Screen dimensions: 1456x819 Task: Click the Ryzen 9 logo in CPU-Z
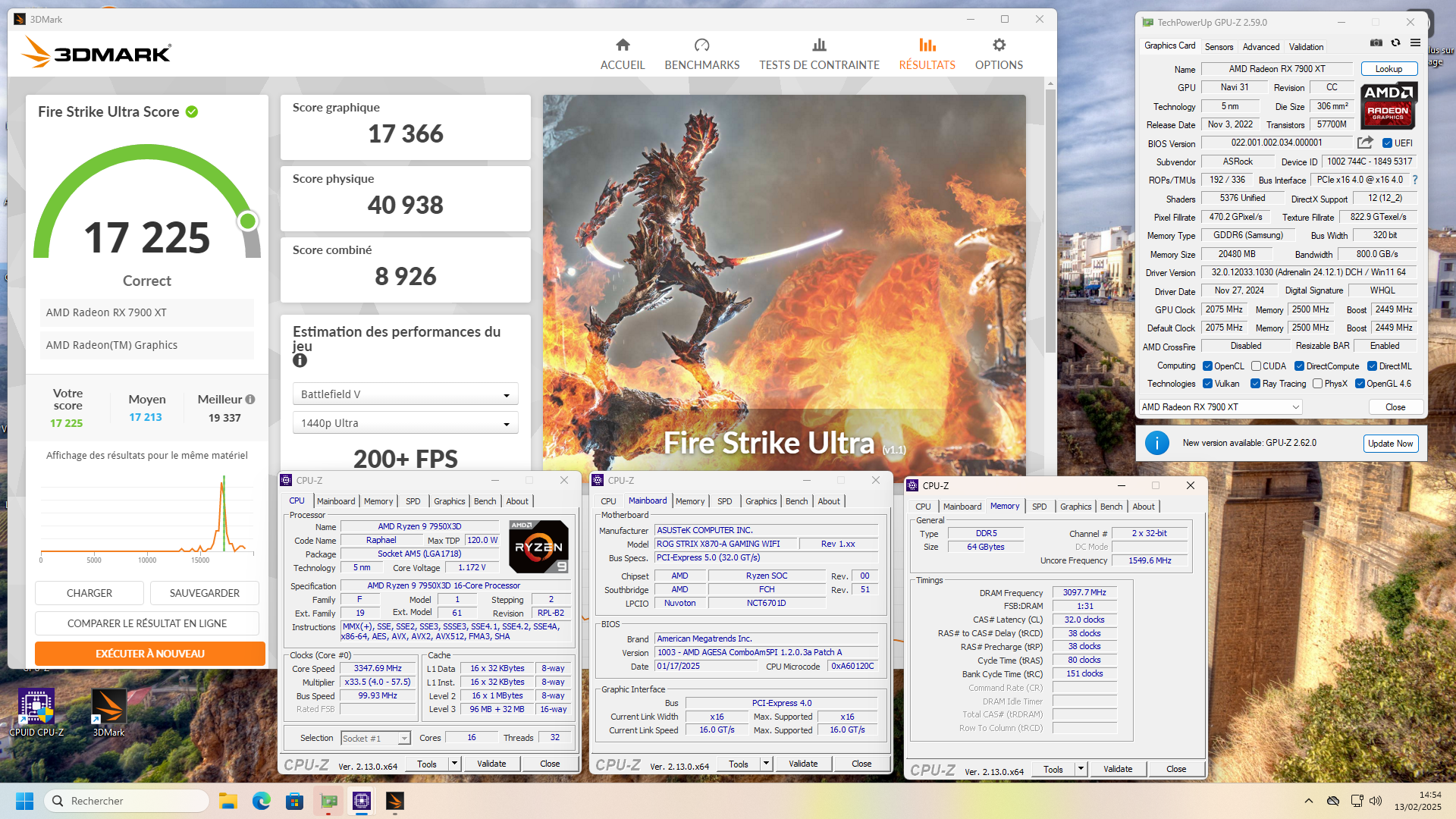click(x=538, y=547)
